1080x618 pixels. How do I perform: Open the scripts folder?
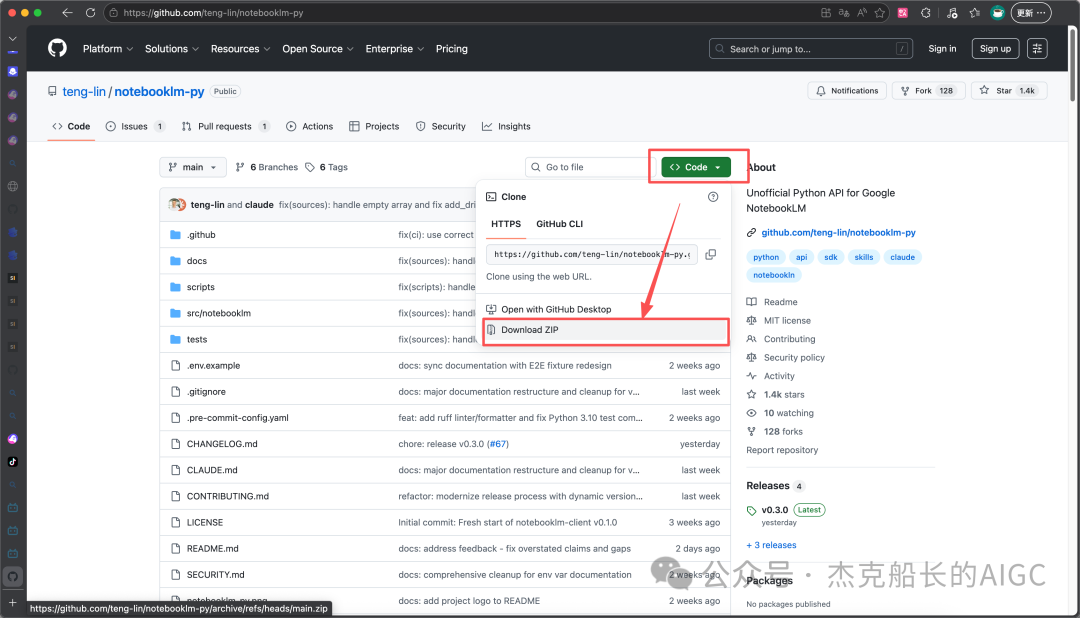tap(200, 287)
